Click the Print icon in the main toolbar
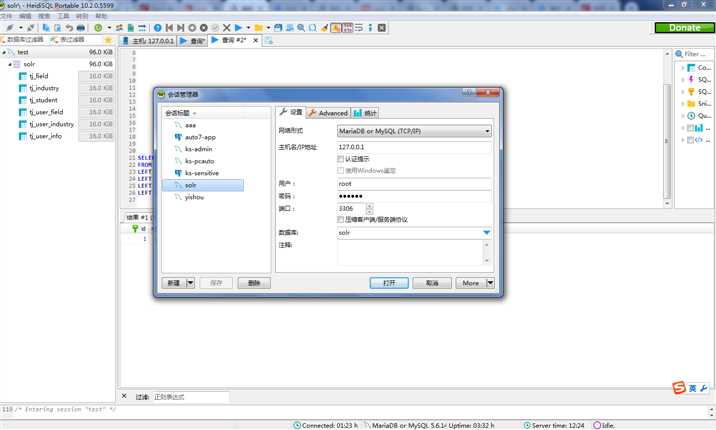 pyautogui.click(x=81, y=28)
